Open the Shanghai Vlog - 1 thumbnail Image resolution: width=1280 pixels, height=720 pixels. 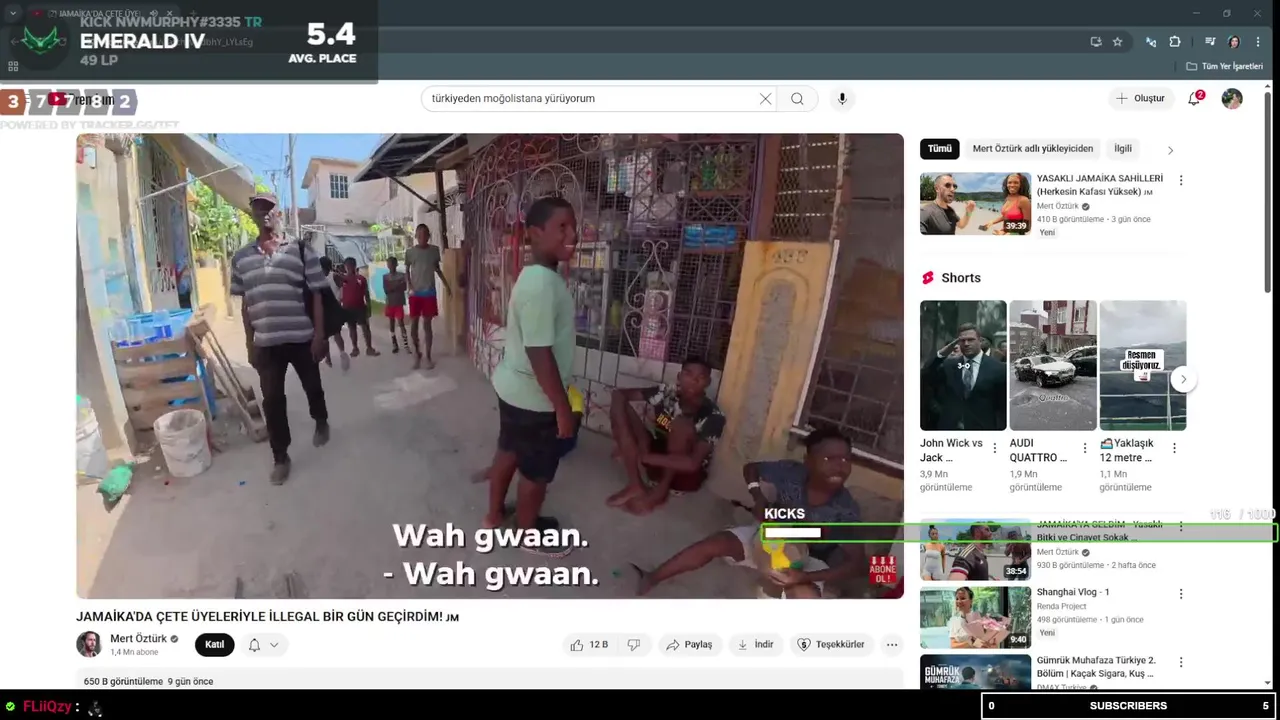coord(975,617)
